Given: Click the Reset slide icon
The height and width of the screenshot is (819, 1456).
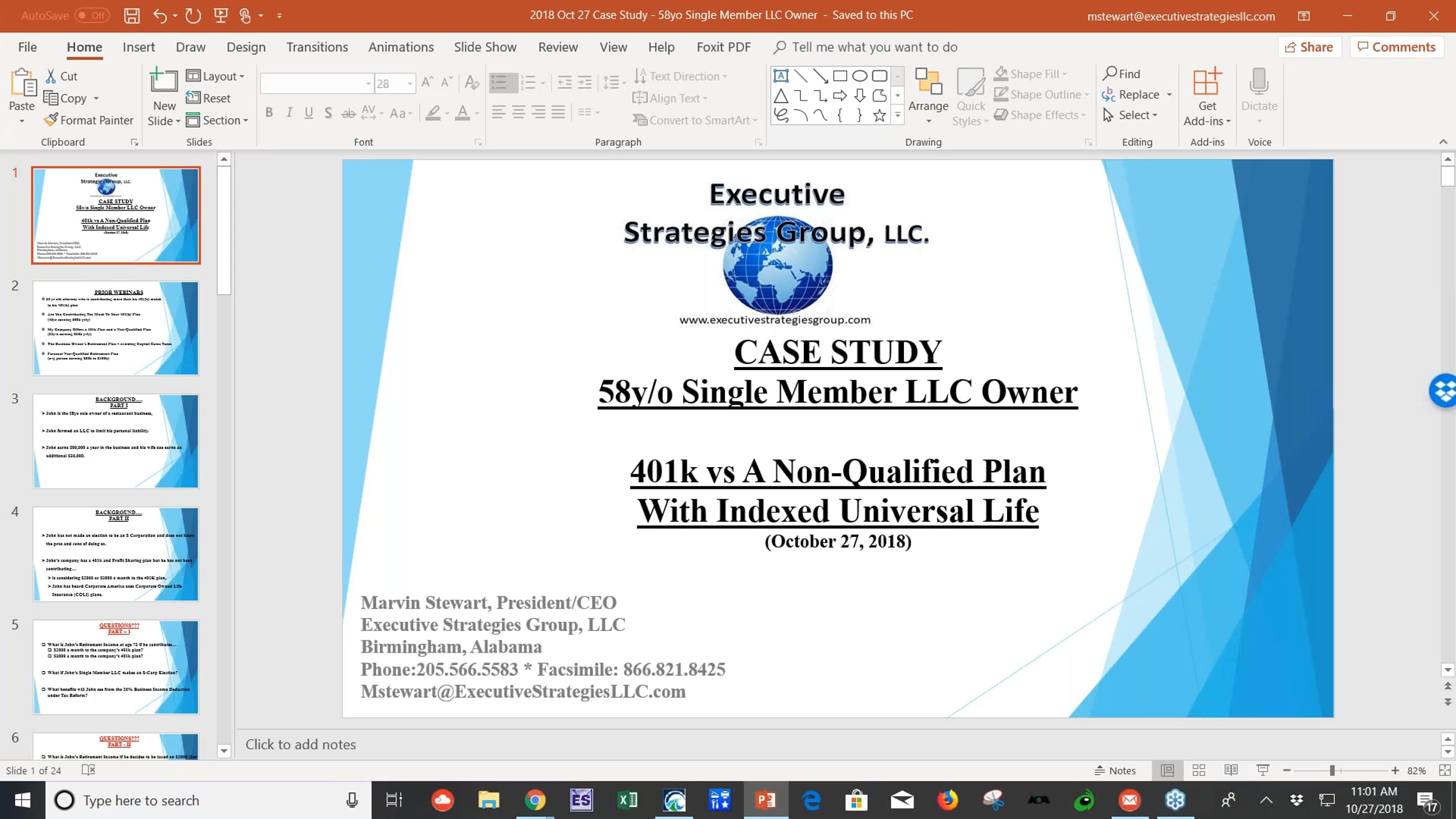Looking at the screenshot, I should point(194,98).
